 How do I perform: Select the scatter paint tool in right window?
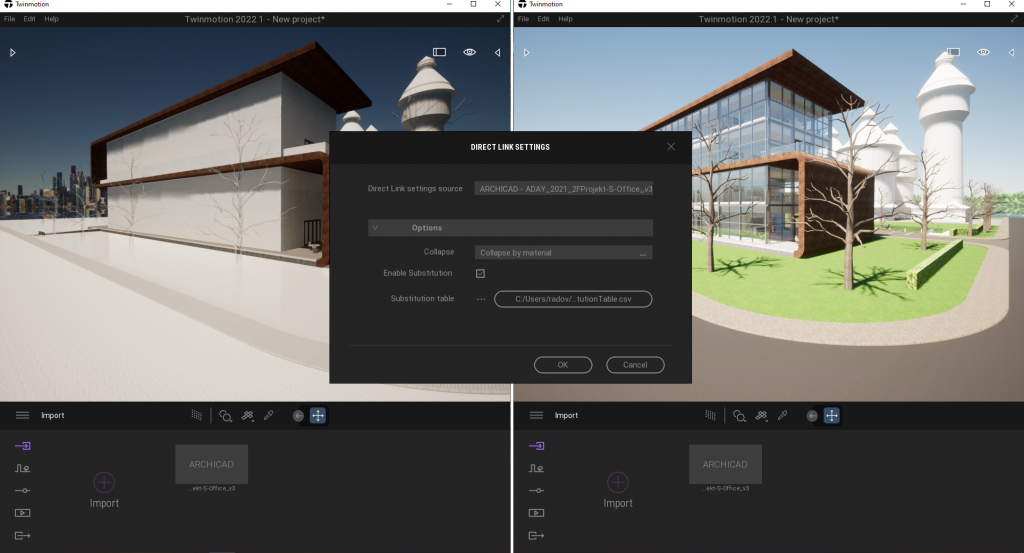click(761, 415)
